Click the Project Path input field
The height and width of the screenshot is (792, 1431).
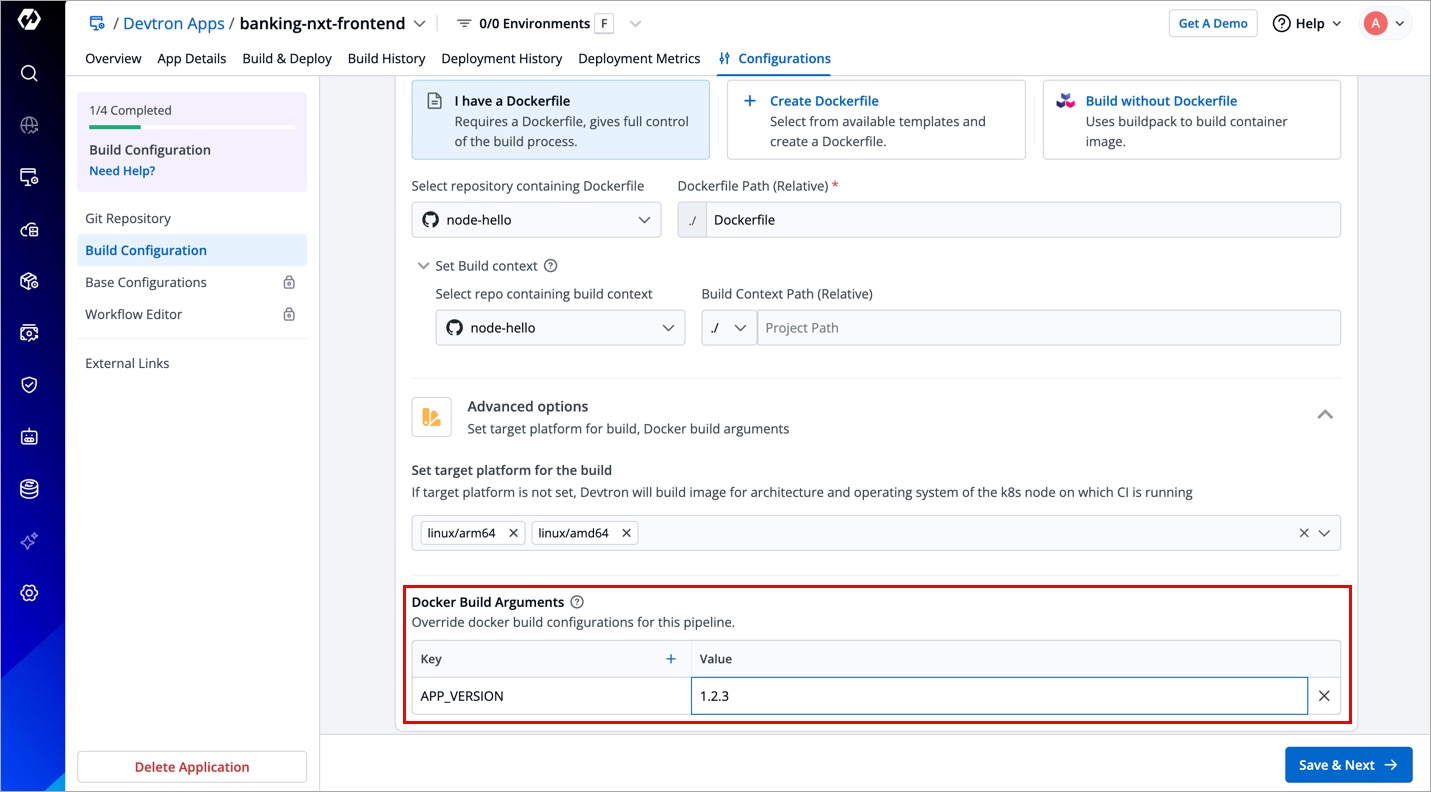point(1047,328)
